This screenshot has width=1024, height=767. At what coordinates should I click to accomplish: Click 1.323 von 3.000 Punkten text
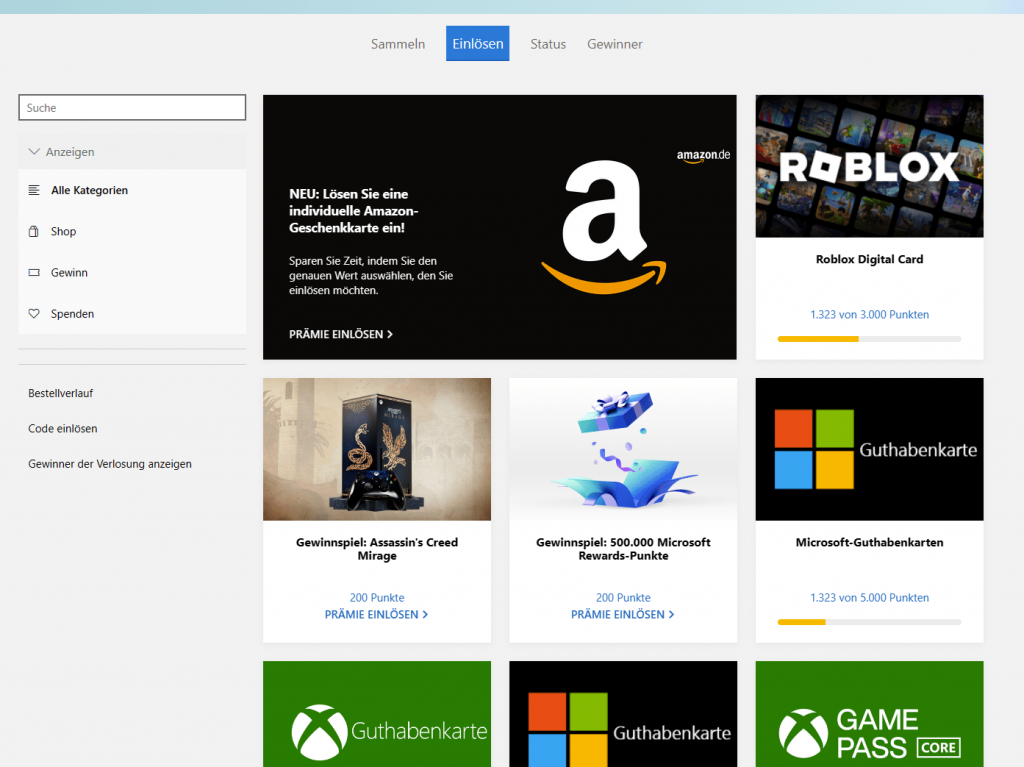[869, 314]
